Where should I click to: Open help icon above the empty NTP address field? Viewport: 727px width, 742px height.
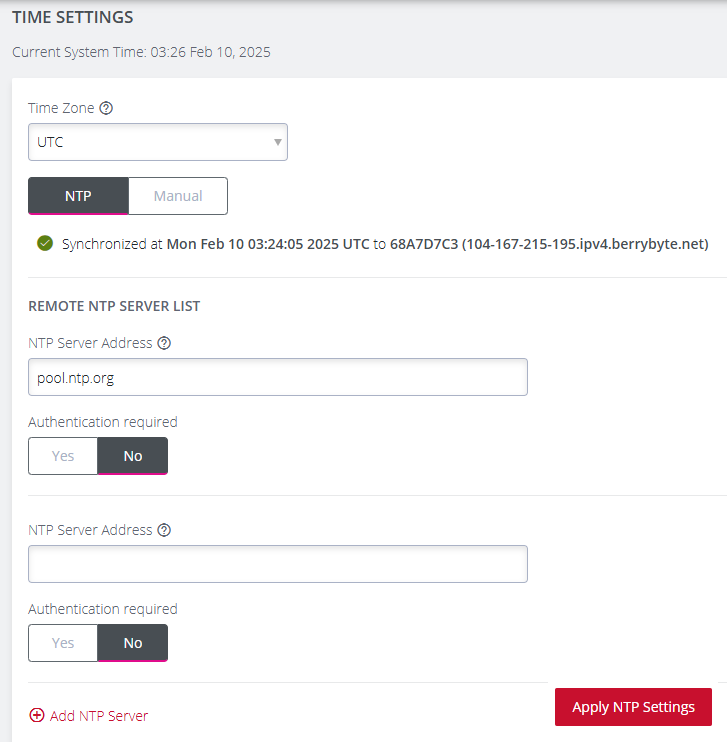(x=165, y=530)
